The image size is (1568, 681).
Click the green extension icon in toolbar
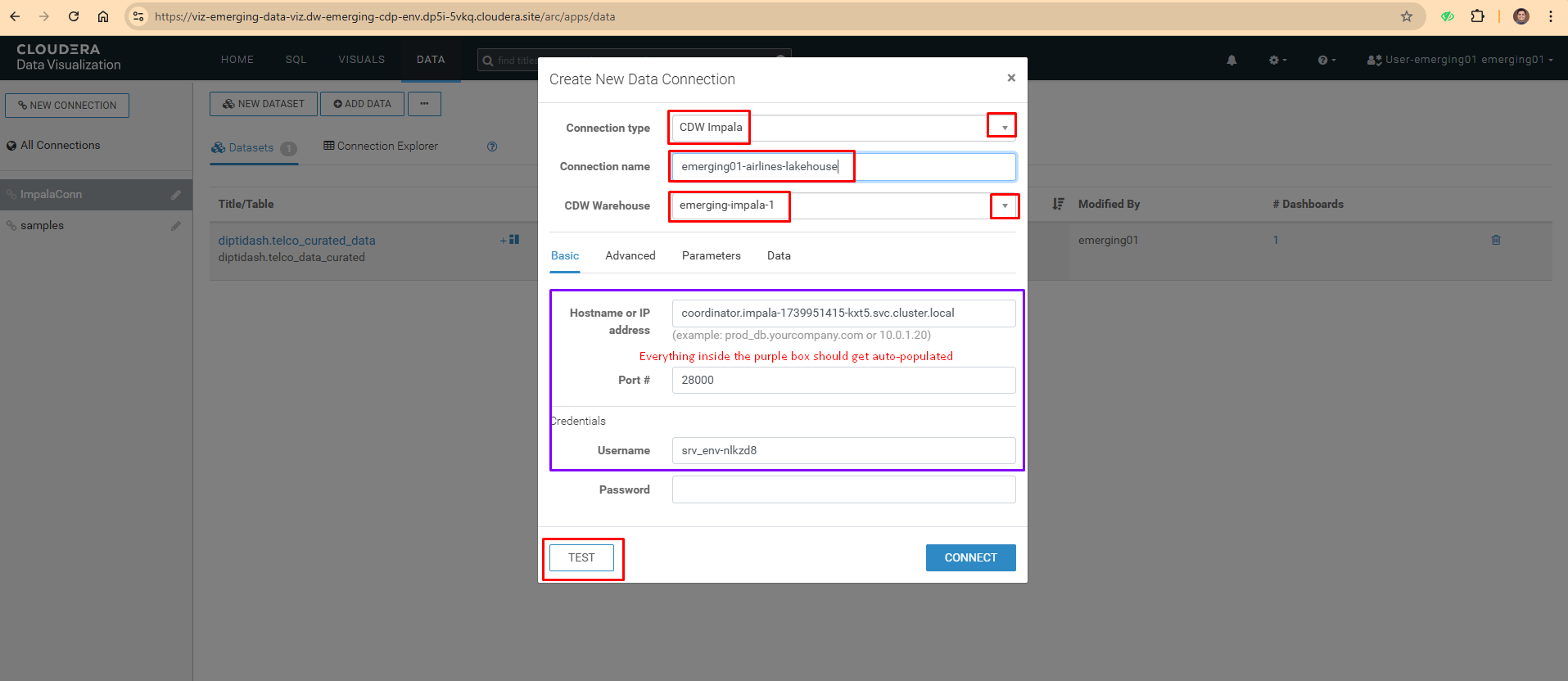[1447, 16]
